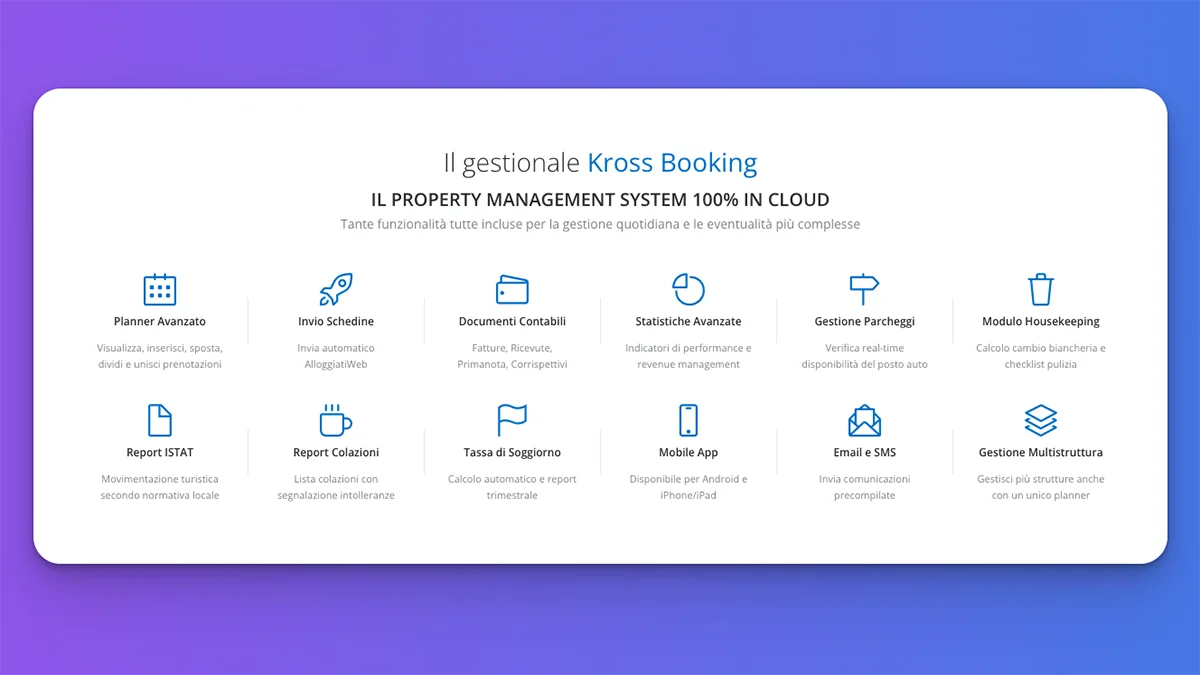This screenshot has width=1200, height=675.
Task: Click description 'Calcolo automatico e report trimestrale'
Action: coord(512,487)
